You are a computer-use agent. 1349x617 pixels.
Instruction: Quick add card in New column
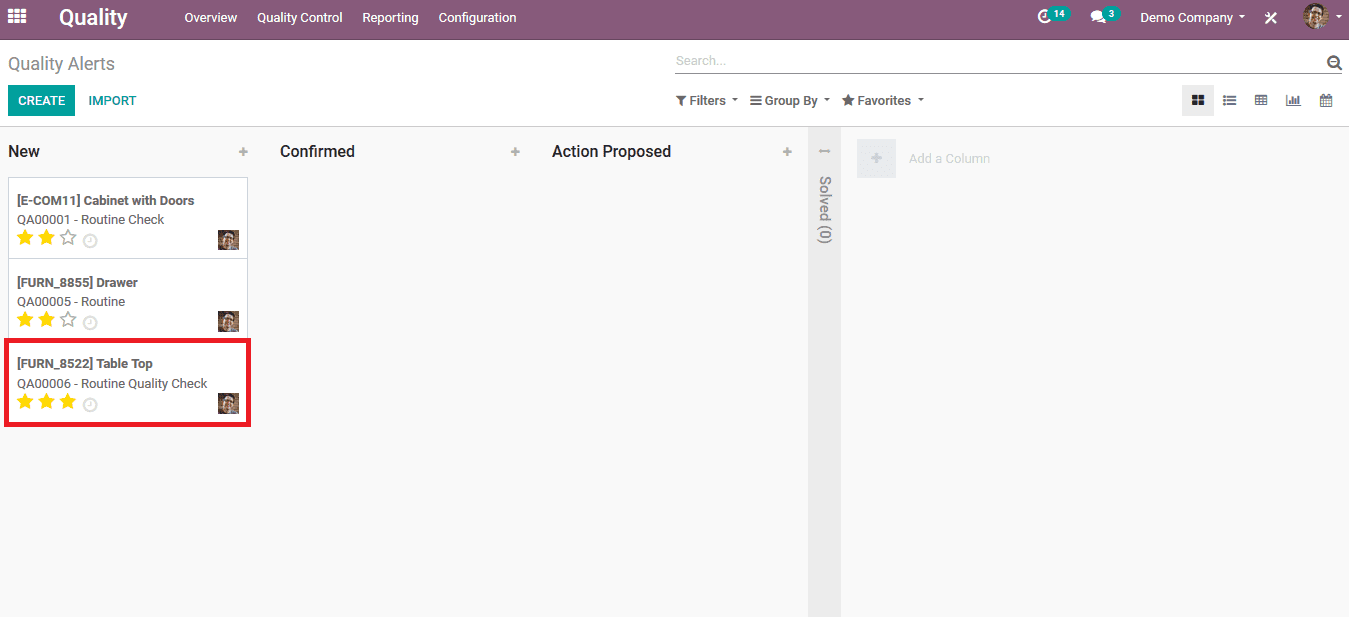[243, 152]
